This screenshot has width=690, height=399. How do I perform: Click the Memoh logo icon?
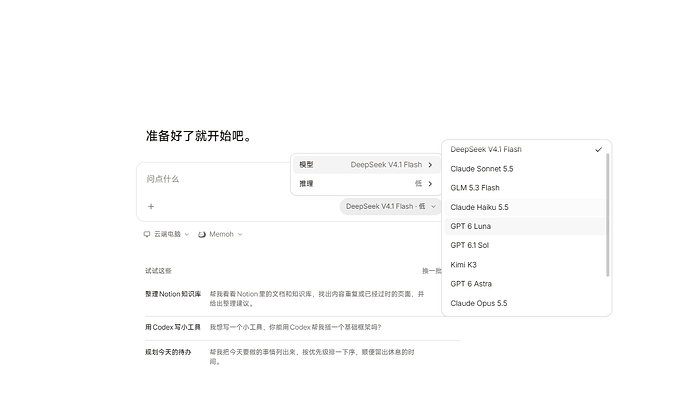[x=202, y=234]
